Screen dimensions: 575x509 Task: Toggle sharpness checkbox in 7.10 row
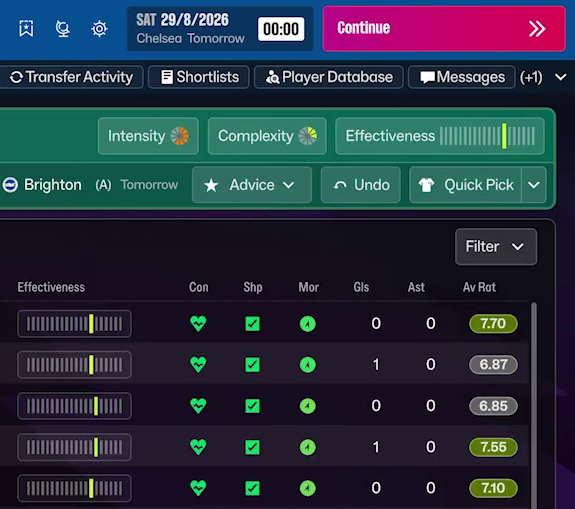coord(253,488)
